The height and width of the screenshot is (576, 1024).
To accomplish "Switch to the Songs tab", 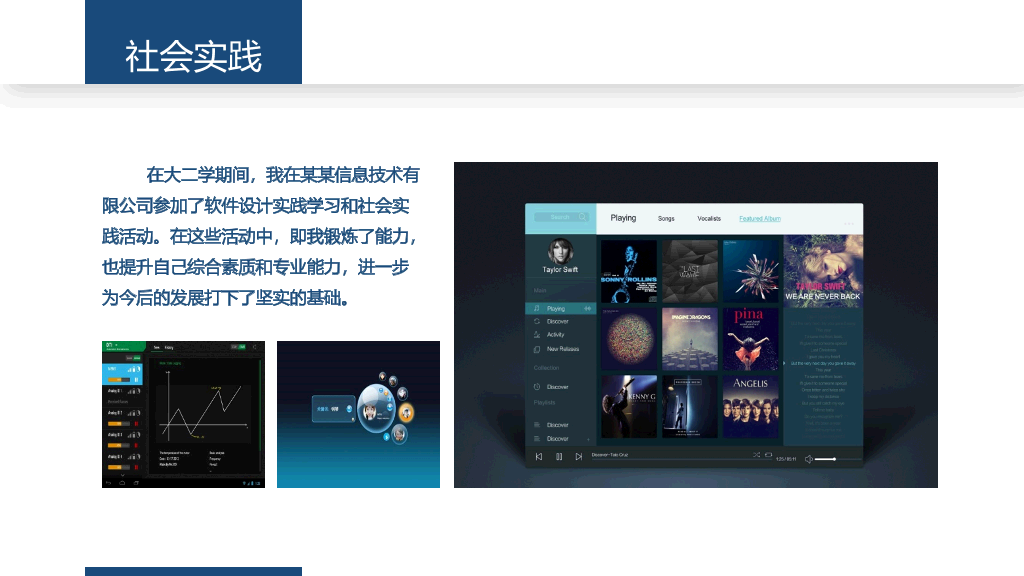I will pos(666,219).
